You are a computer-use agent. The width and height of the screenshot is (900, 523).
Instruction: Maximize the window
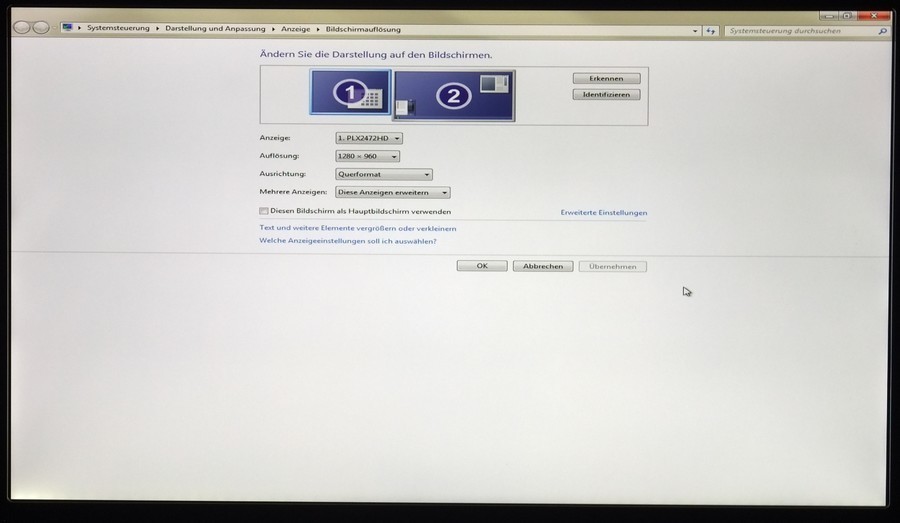[847, 16]
